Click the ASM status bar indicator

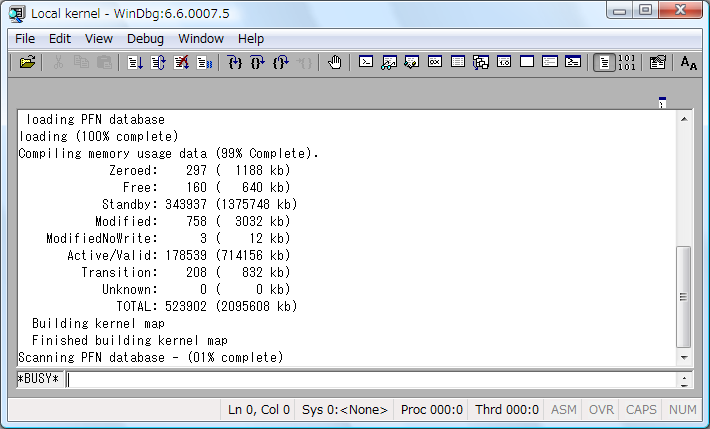tap(564, 410)
